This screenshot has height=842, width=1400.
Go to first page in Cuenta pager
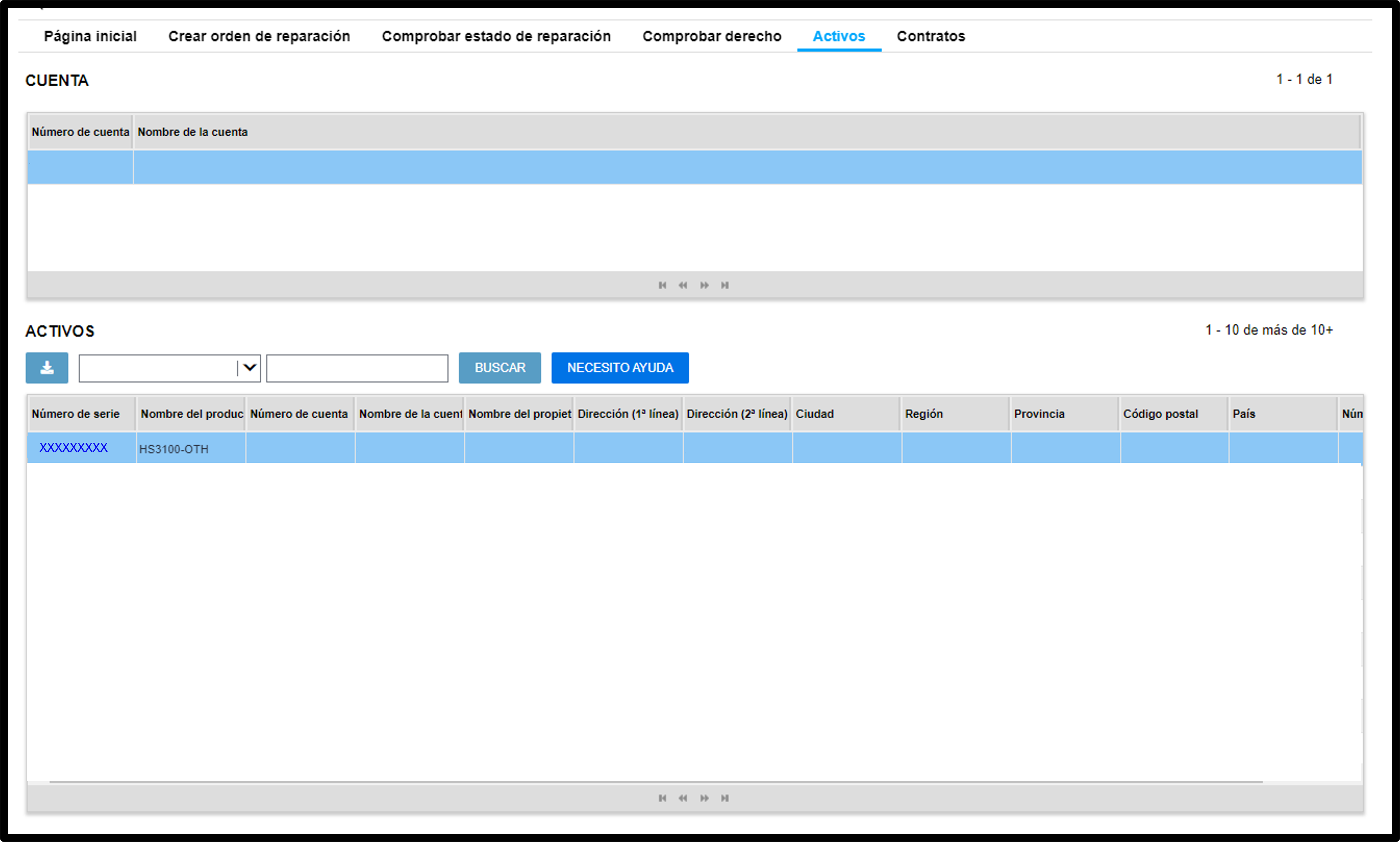[x=662, y=285]
